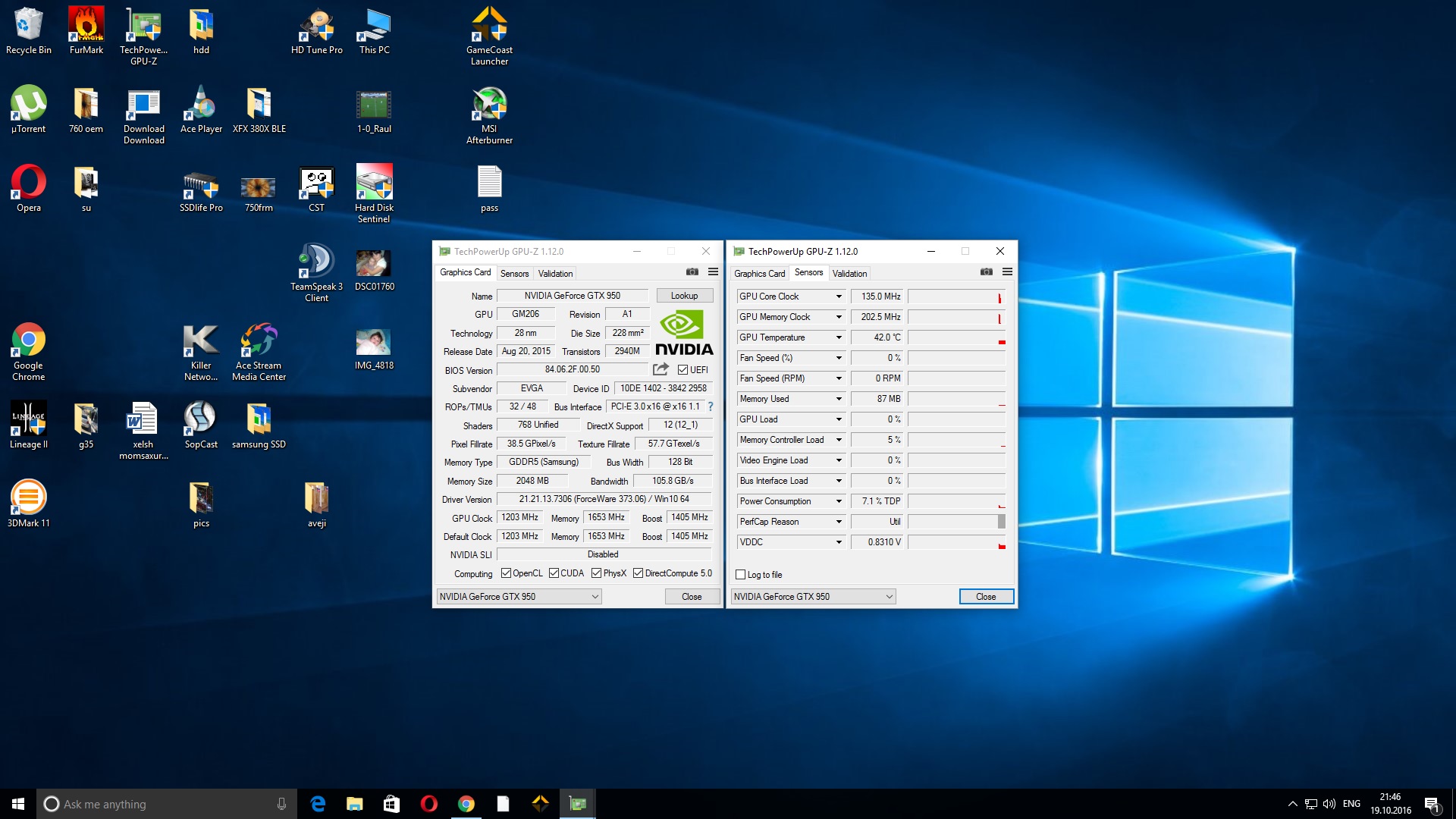
Task: Toggle the OpenCL computing checkbox
Action: click(x=506, y=573)
